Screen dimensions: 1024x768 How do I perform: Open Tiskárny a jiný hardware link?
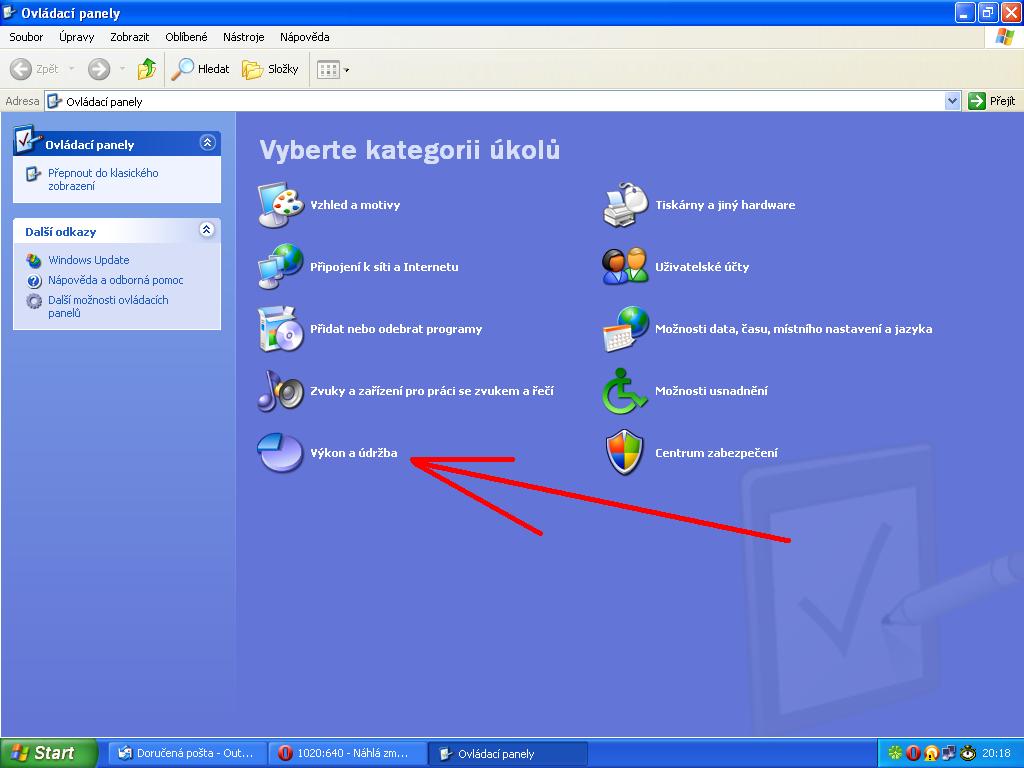pos(726,204)
